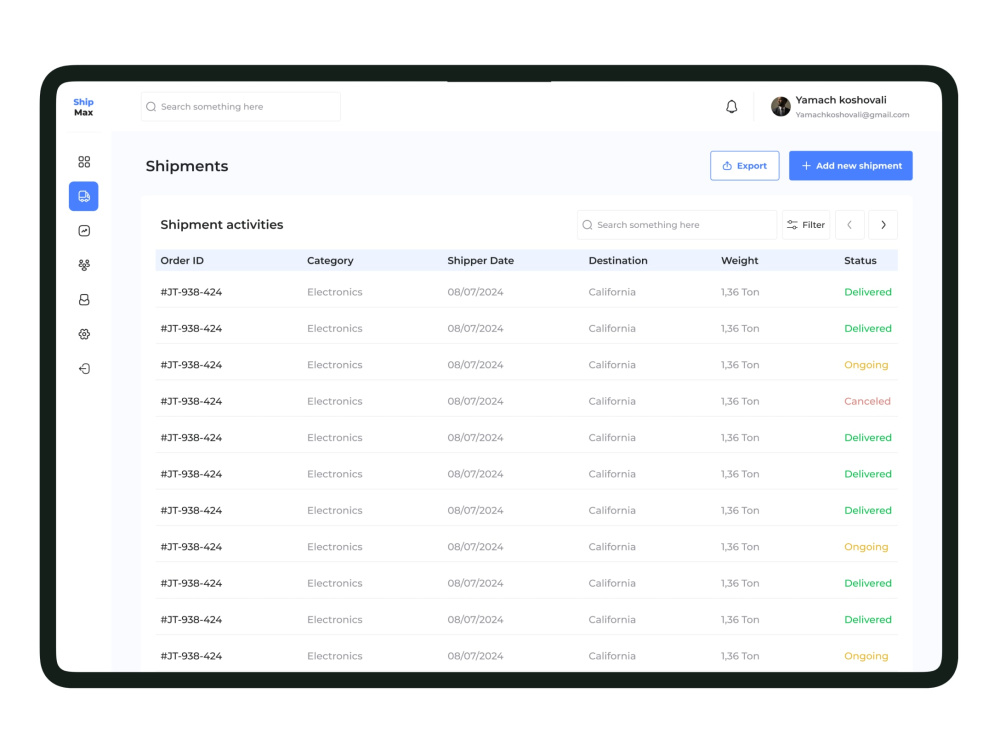Viewport: 1000px width, 750px height.
Task: Open Yamach koshovali's profile avatar
Action: [781, 106]
